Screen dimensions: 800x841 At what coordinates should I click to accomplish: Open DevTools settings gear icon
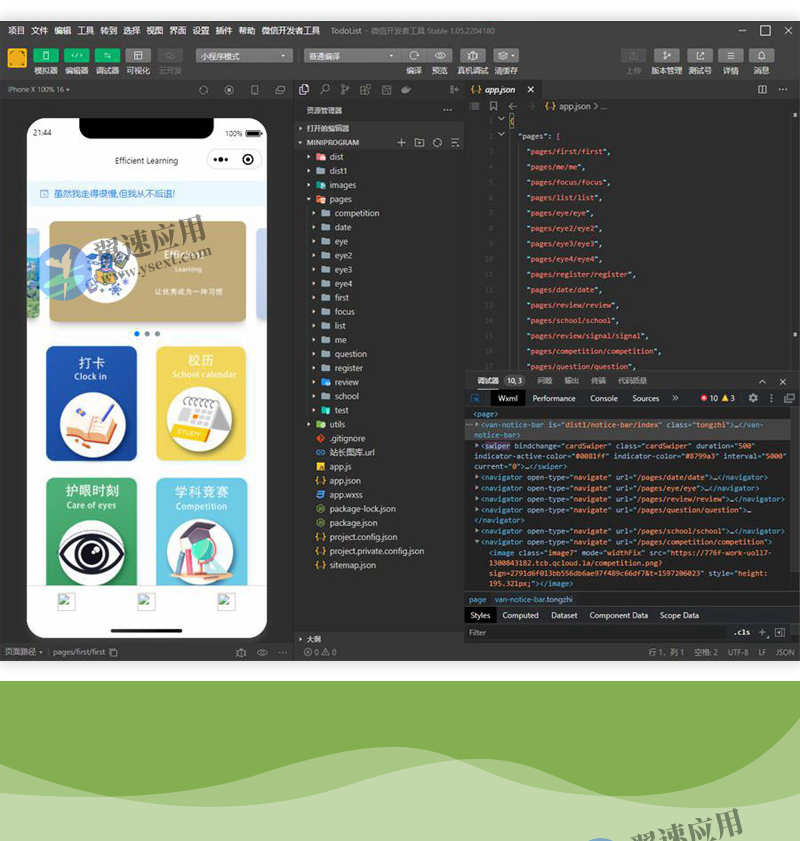(x=753, y=398)
